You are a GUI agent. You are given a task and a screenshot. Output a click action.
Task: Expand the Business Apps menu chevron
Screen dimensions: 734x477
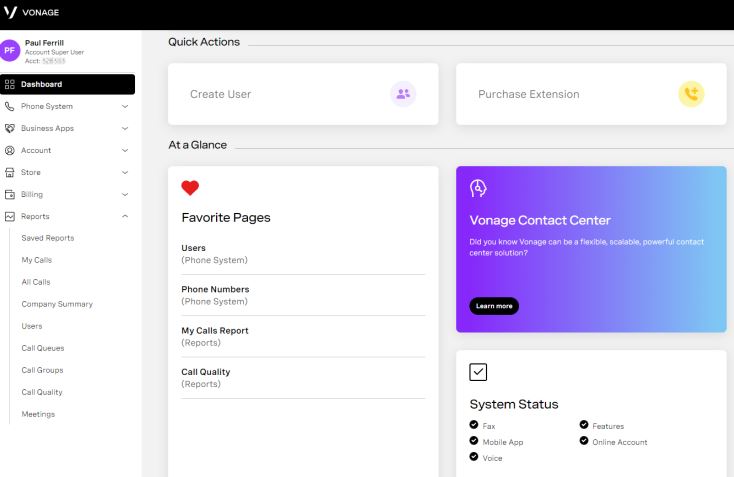click(x=125, y=128)
